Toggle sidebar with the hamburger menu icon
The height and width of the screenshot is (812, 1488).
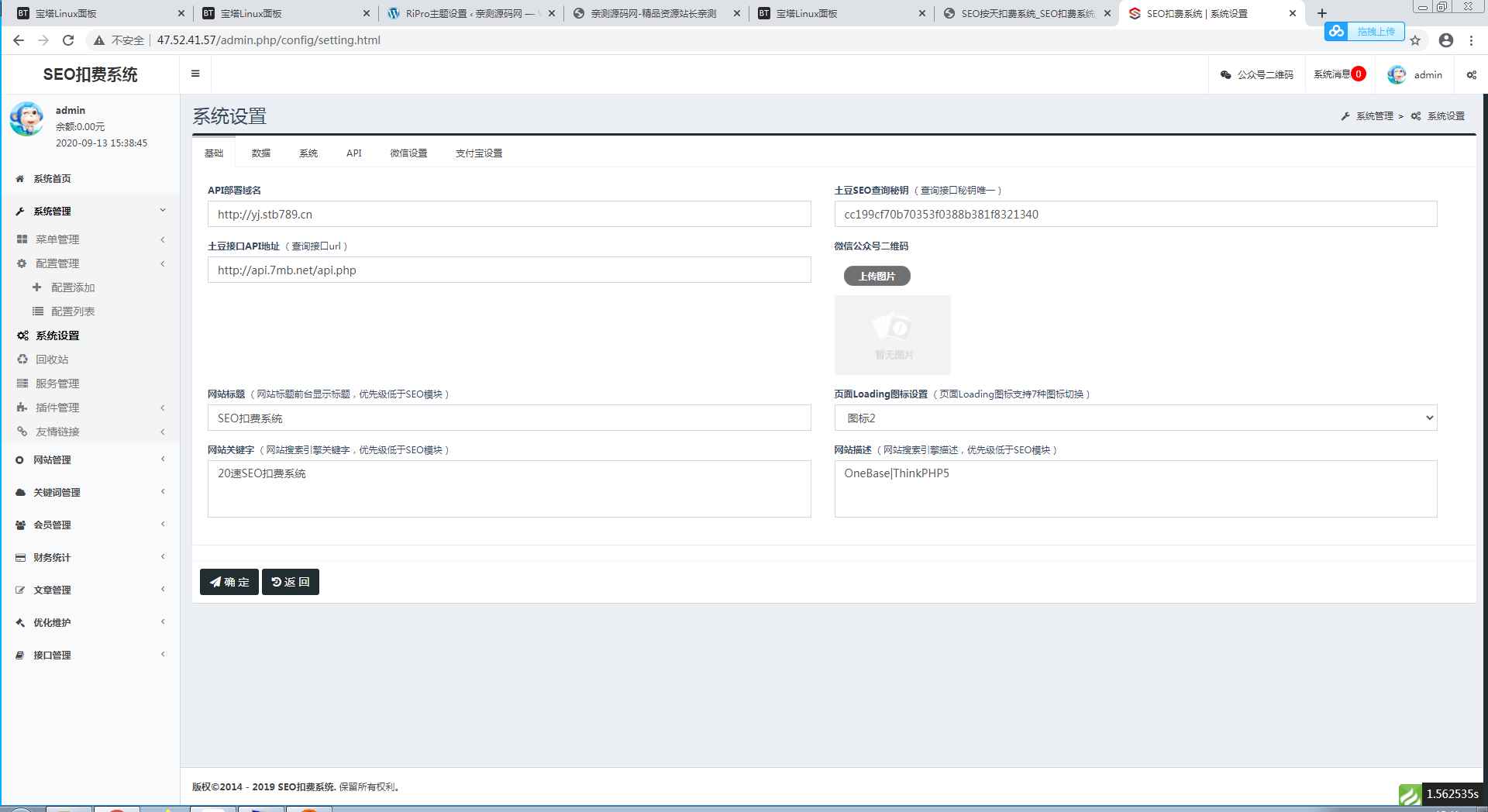click(195, 74)
